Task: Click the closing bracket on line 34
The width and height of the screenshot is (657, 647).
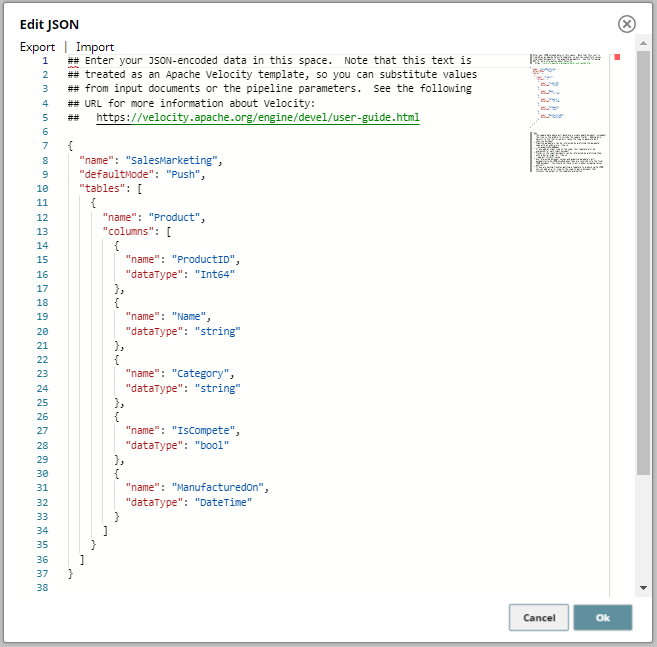Action: [105, 531]
